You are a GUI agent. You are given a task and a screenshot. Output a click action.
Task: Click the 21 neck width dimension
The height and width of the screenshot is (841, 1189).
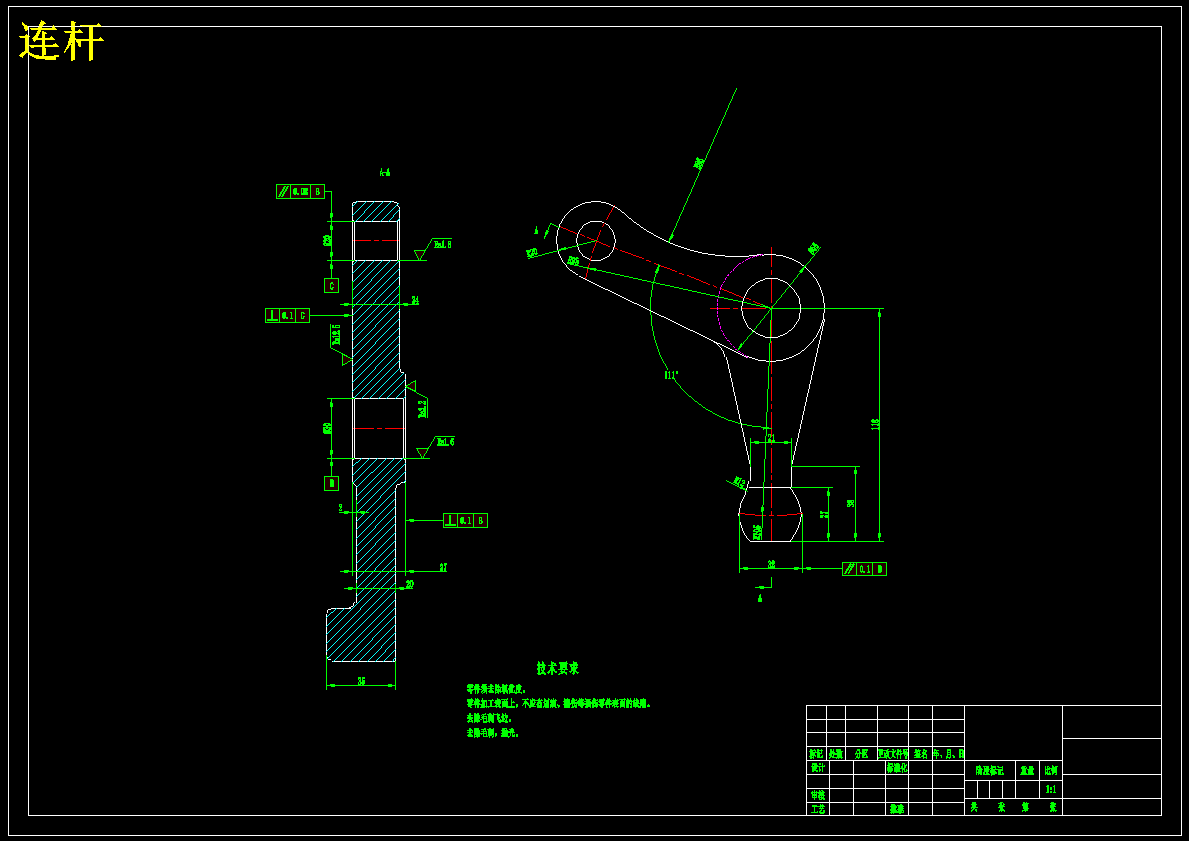click(x=771, y=438)
